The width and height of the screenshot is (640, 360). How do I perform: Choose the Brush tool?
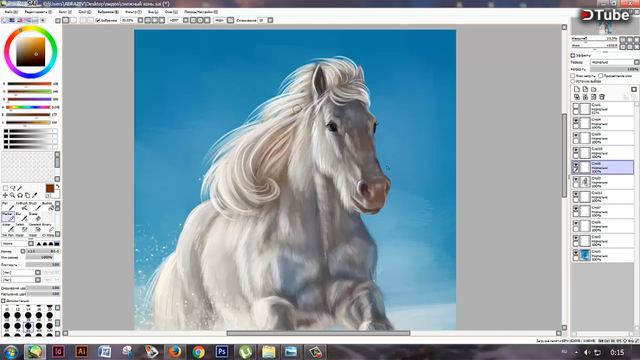click(x=34, y=206)
